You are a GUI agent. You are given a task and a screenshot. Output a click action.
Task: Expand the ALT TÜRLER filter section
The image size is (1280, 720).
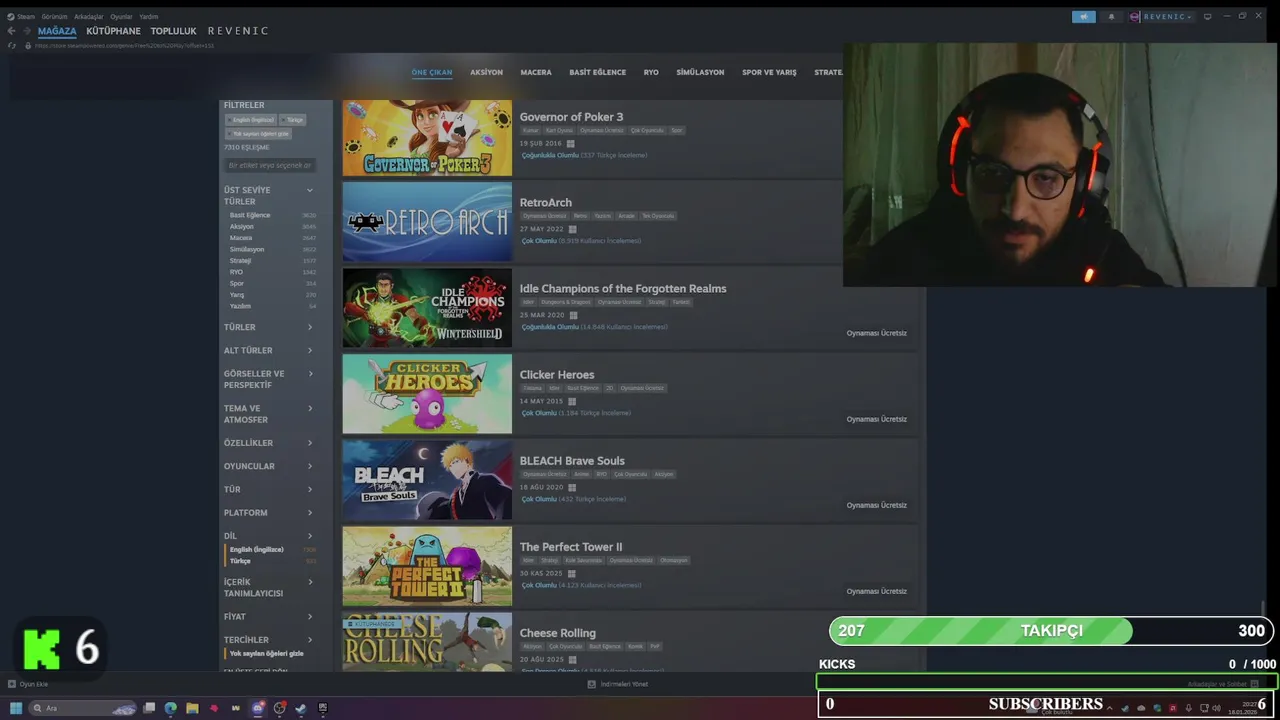coord(269,350)
